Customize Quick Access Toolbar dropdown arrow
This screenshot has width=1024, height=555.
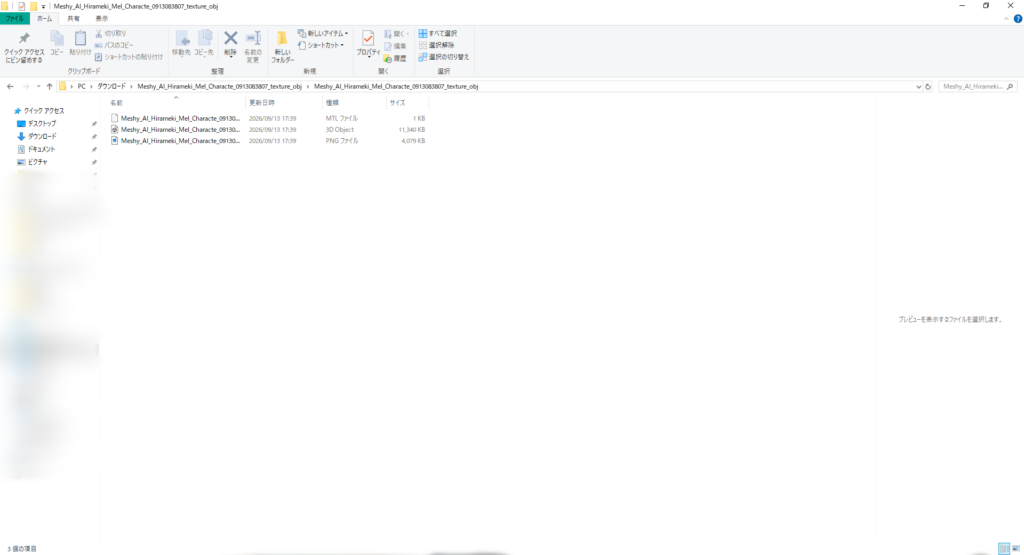43,7
